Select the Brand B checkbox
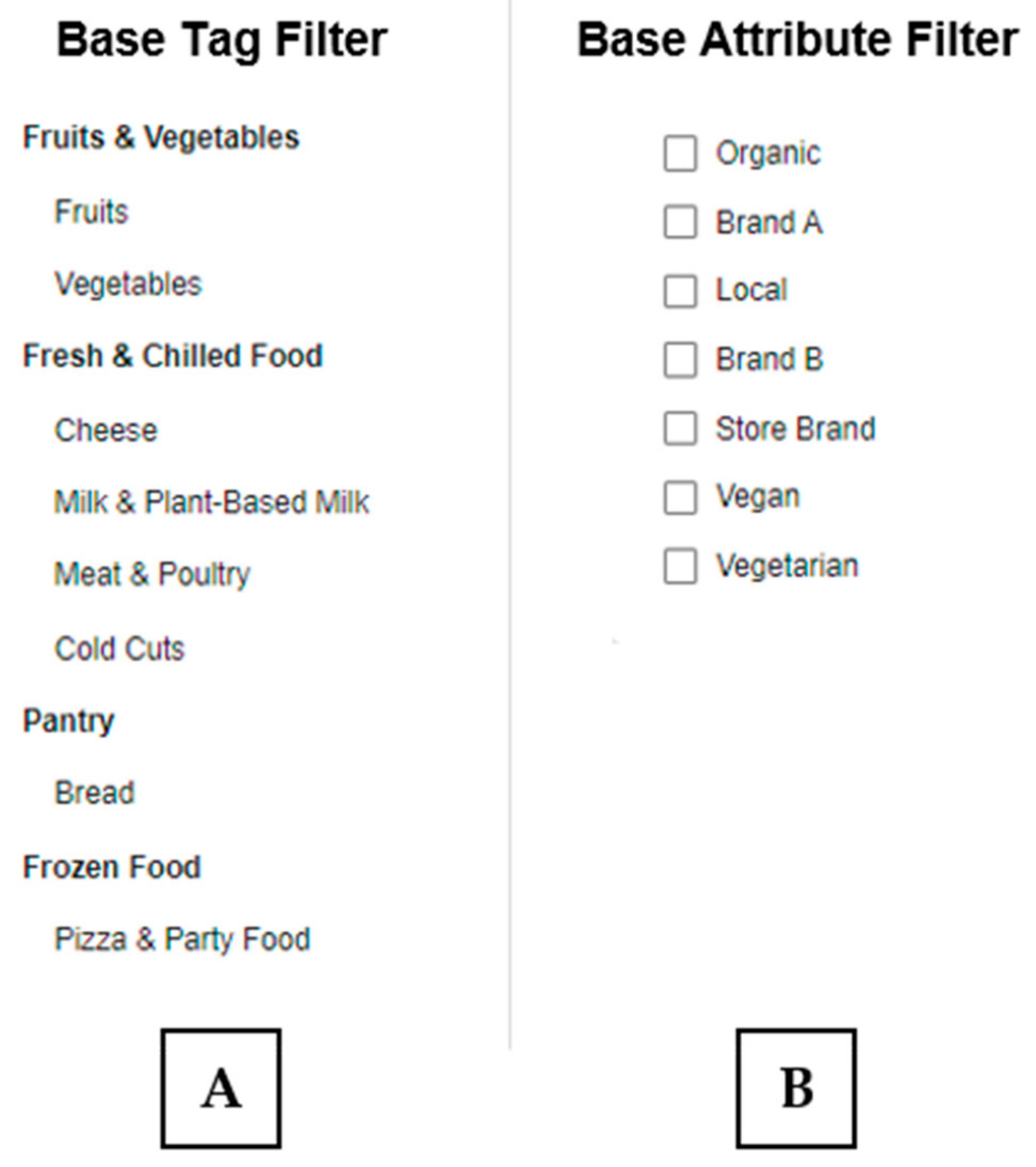 [x=679, y=360]
